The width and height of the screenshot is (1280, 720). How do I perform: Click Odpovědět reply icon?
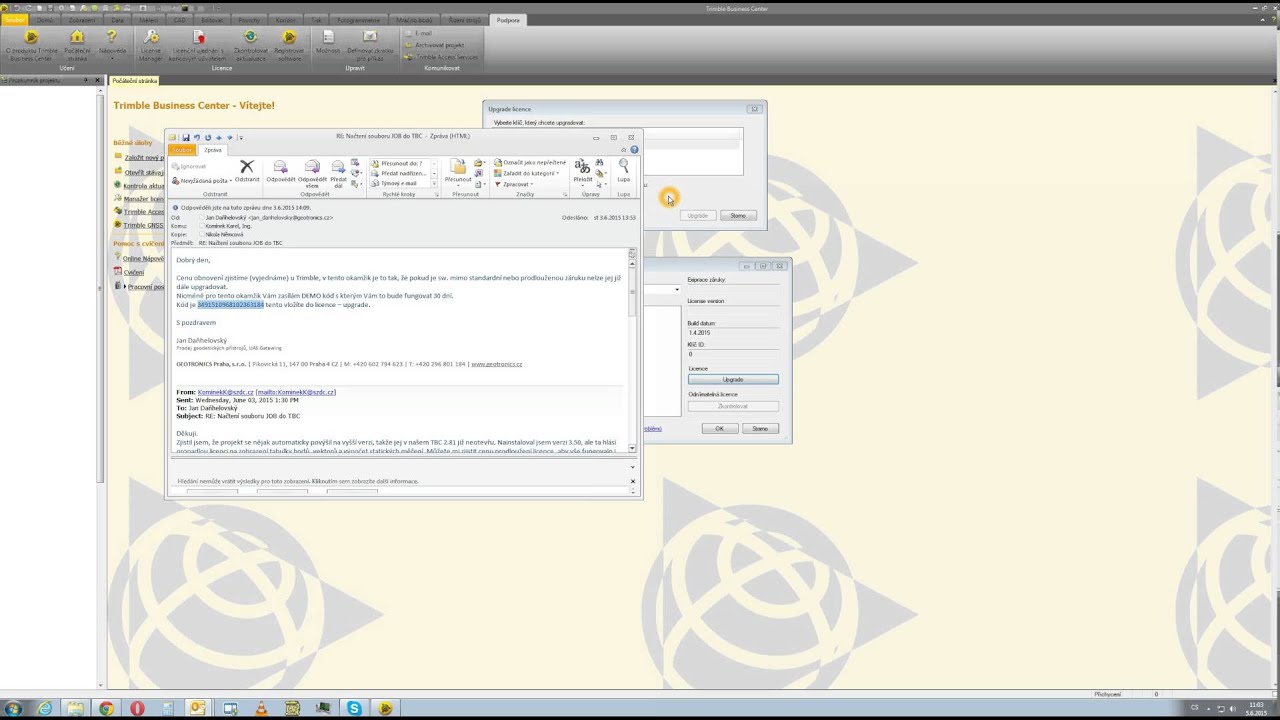[x=281, y=171]
